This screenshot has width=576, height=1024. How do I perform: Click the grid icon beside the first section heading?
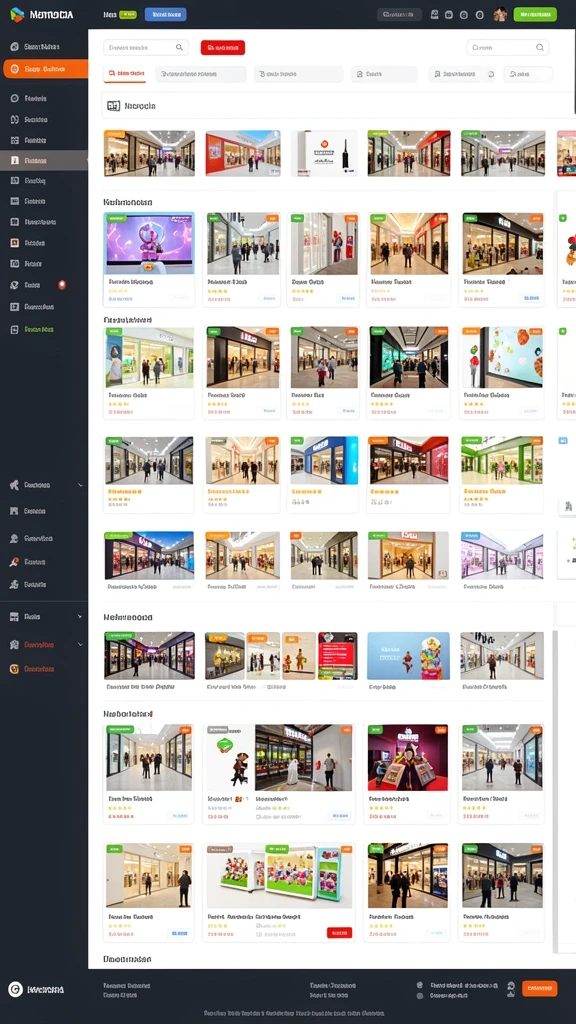pos(114,106)
